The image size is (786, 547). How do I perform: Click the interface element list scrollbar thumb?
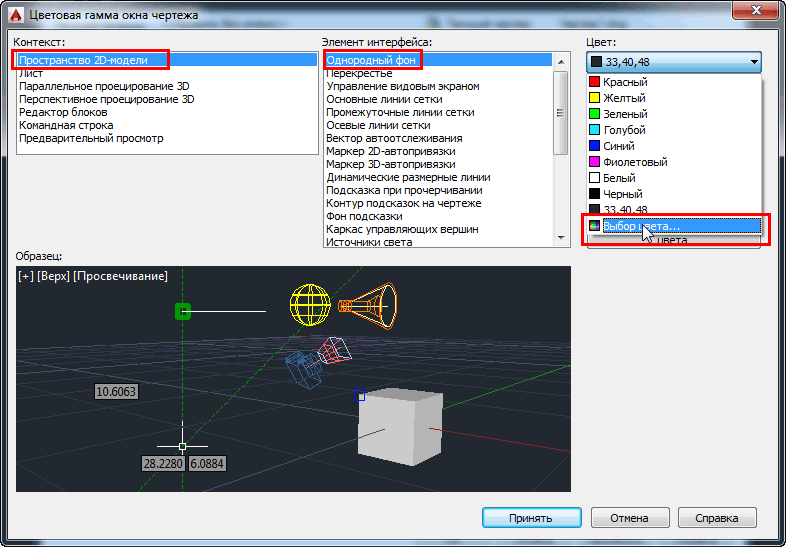point(561,113)
